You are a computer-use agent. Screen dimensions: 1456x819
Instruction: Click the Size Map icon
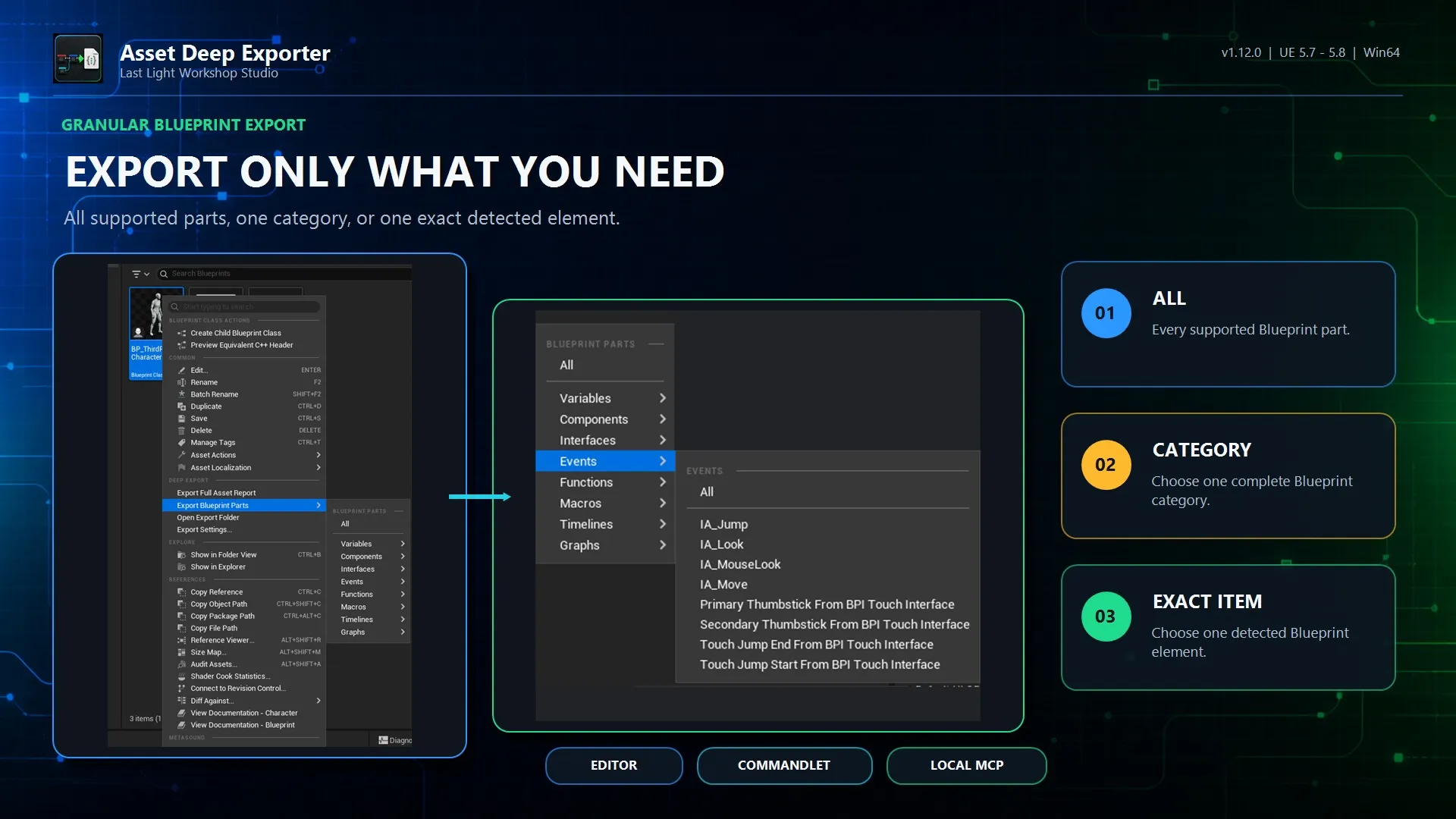coord(181,652)
